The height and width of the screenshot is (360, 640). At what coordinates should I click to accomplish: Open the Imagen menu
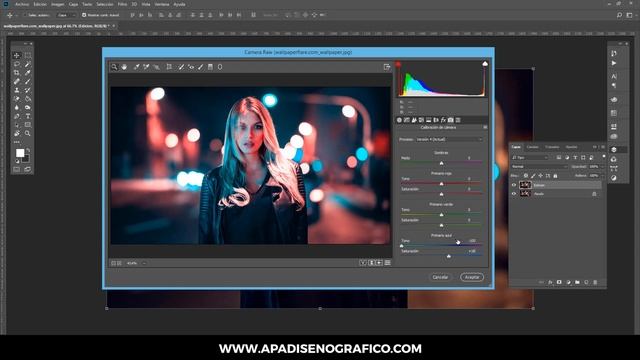pos(57,4)
